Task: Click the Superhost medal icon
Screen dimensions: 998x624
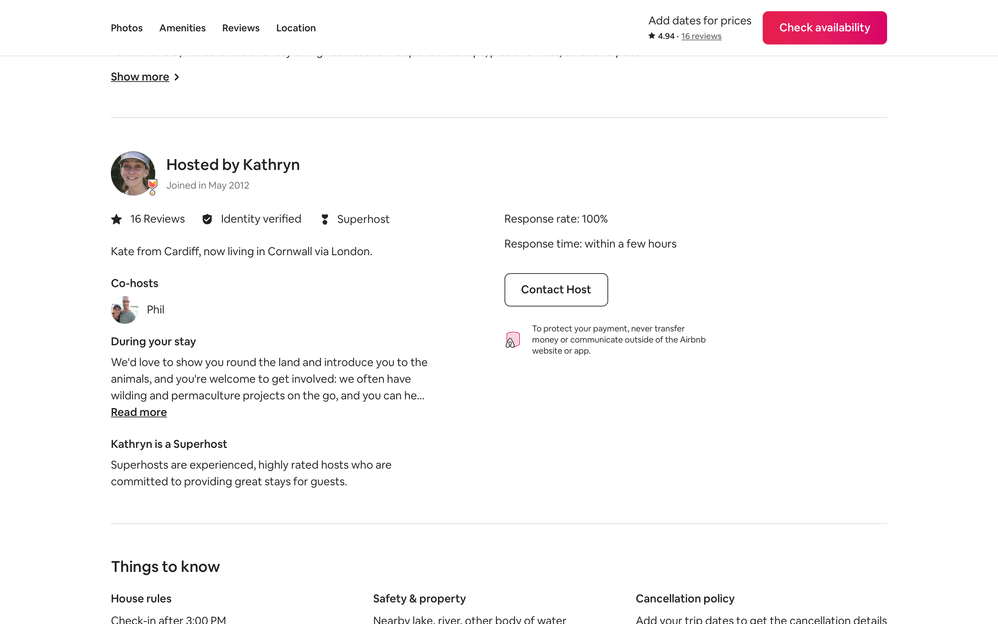Action: [325, 219]
